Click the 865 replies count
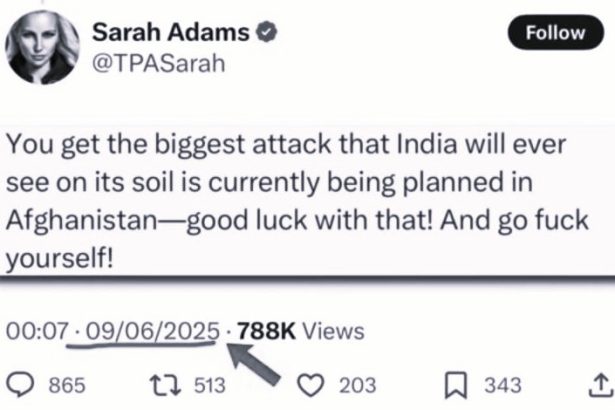Viewport: 615px width, 410px height. click(x=67, y=385)
